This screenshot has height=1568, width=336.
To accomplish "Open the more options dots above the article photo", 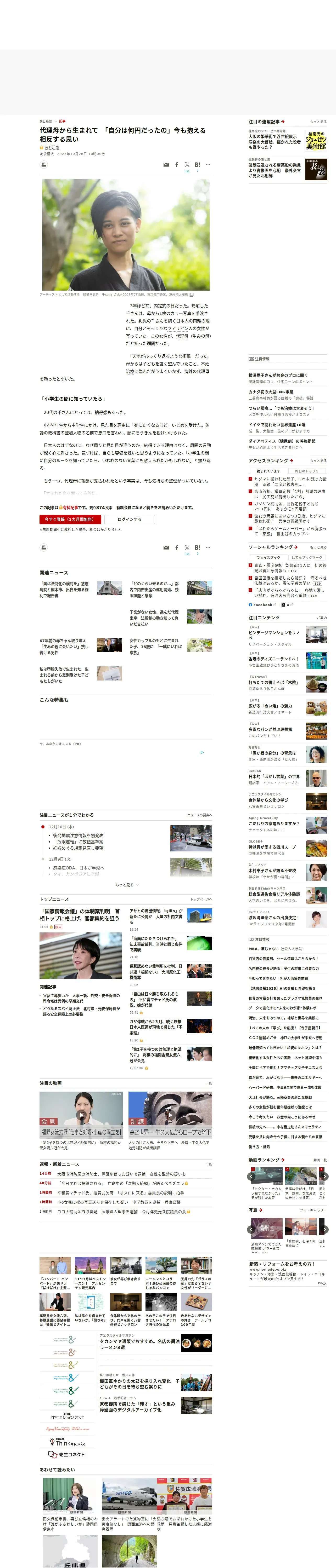I will 208,164.
